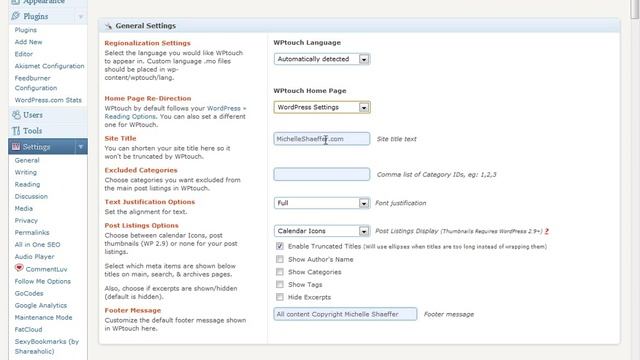
Task: Check the Show Author's Name box
Action: click(x=280, y=259)
